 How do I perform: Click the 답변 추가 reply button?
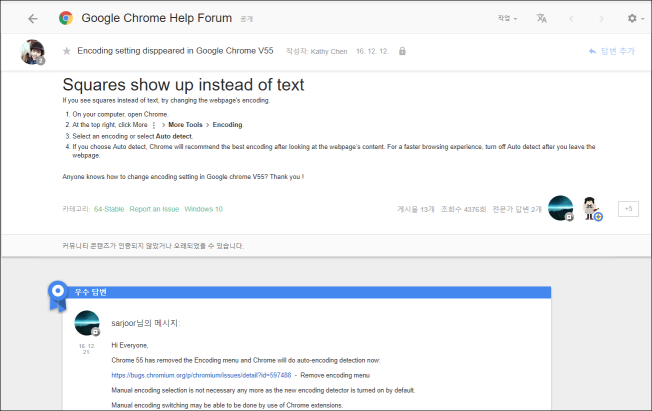pos(612,51)
